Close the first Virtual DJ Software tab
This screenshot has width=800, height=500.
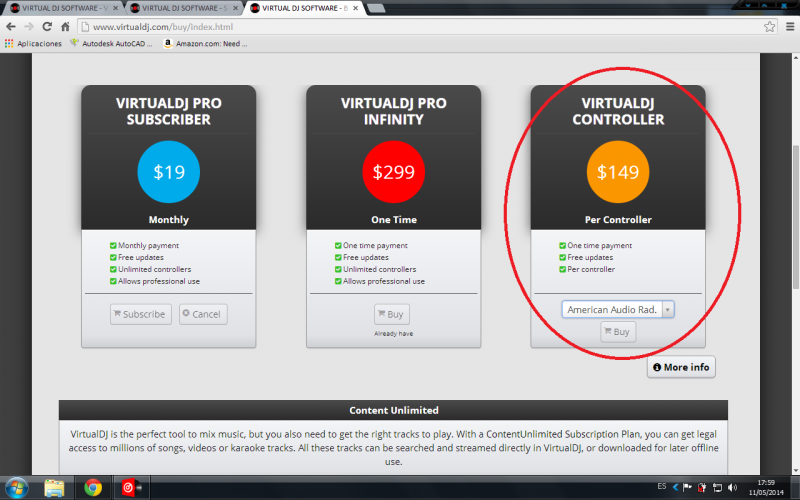(x=116, y=8)
